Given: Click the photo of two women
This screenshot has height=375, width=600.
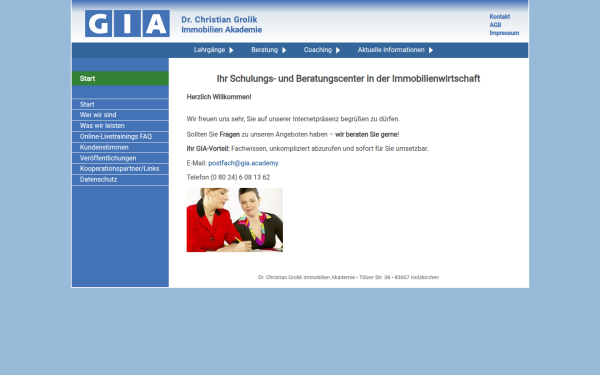Looking at the screenshot, I should (x=235, y=220).
